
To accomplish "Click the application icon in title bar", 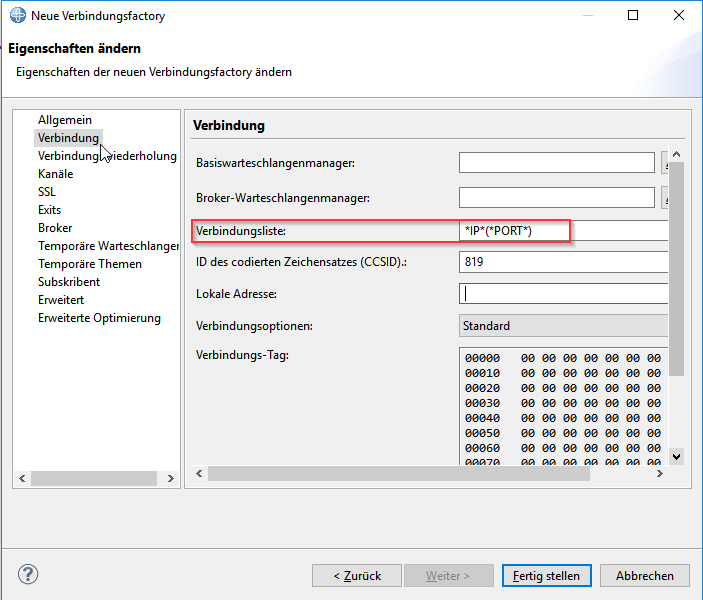I will tap(17, 16).
